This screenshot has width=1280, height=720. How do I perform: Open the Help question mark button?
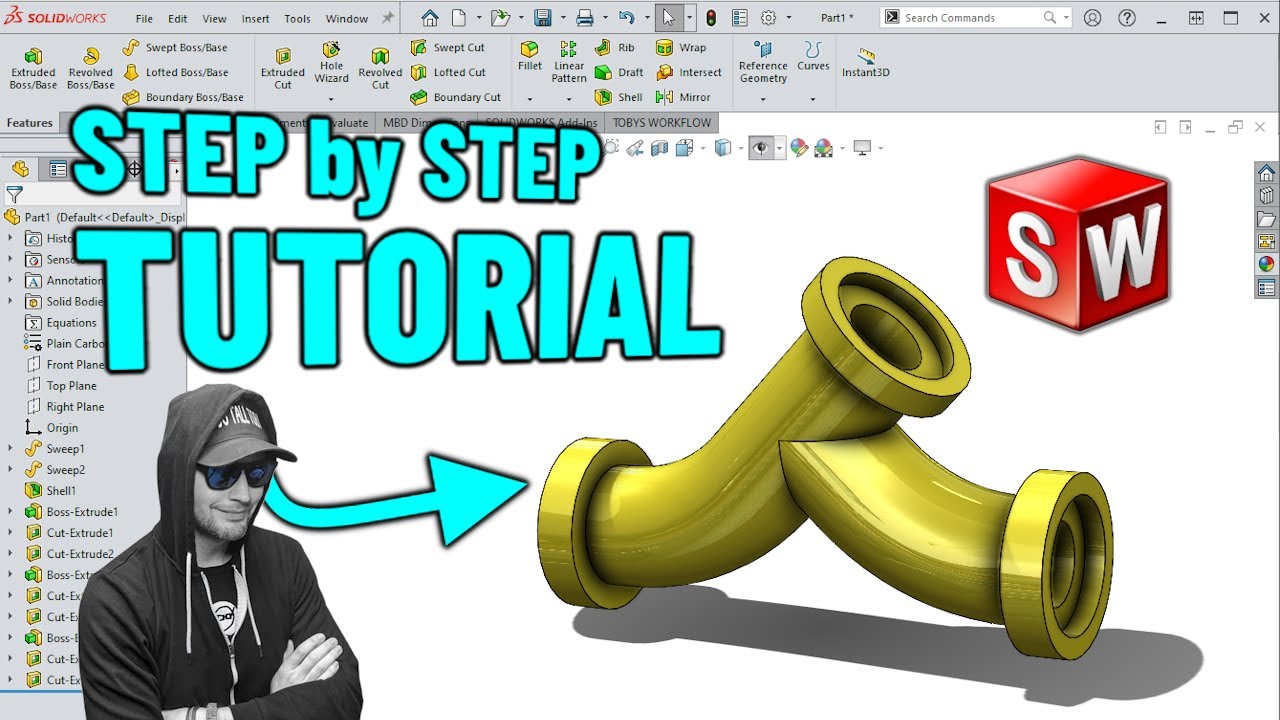[1127, 18]
